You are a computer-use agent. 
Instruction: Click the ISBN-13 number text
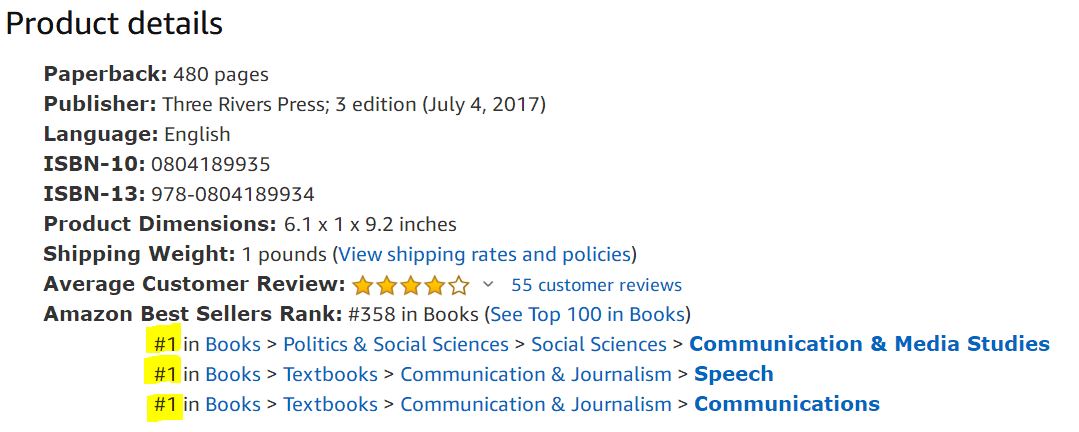pos(232,194)
